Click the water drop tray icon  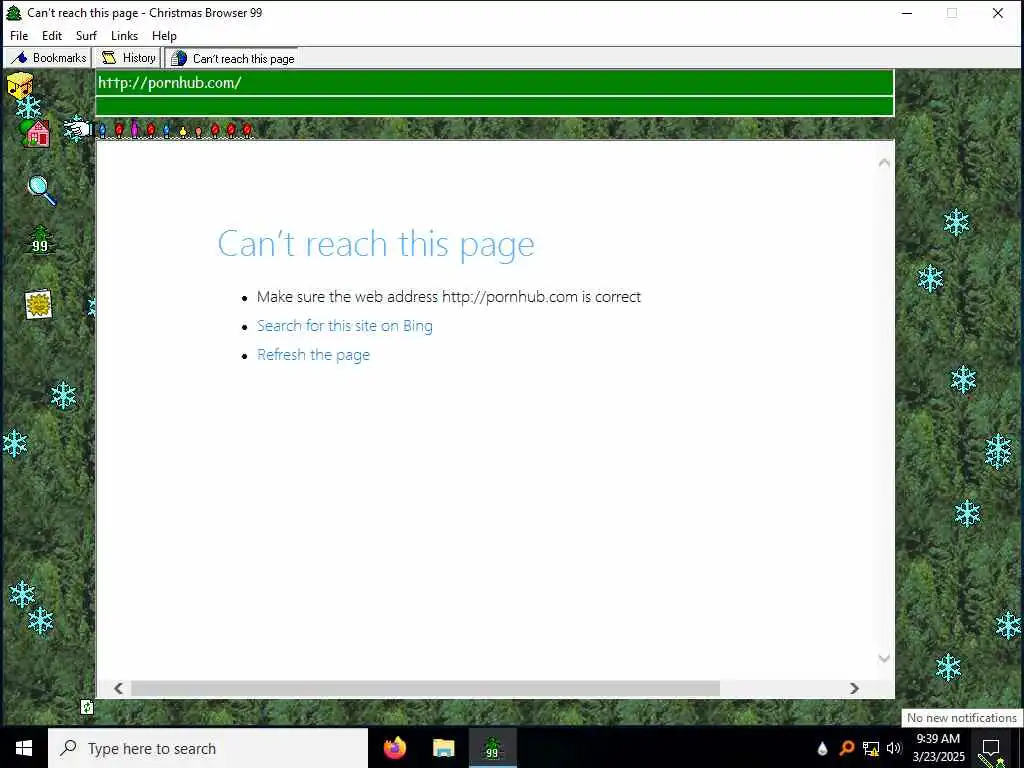(822, 748)
